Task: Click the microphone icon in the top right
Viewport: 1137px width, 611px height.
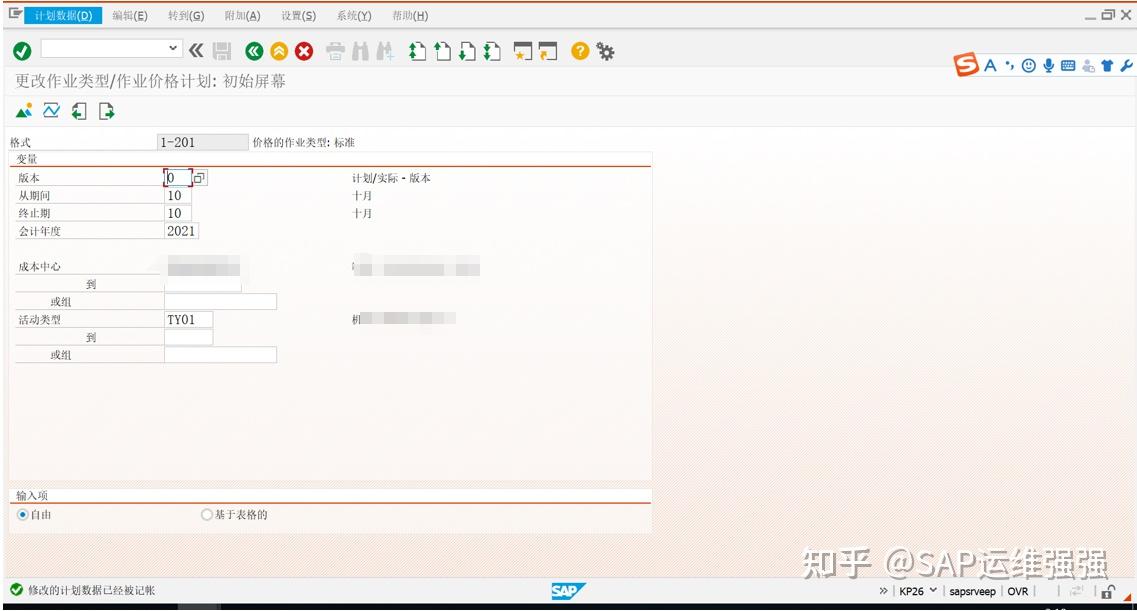Action: pyautogui.click(x=1048, y=65)
